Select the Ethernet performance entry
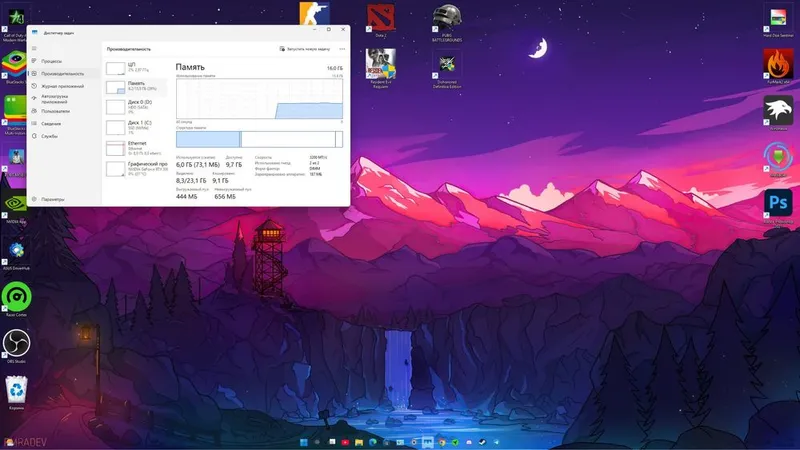This screenshot has height=450, width=800. (136, 148)
